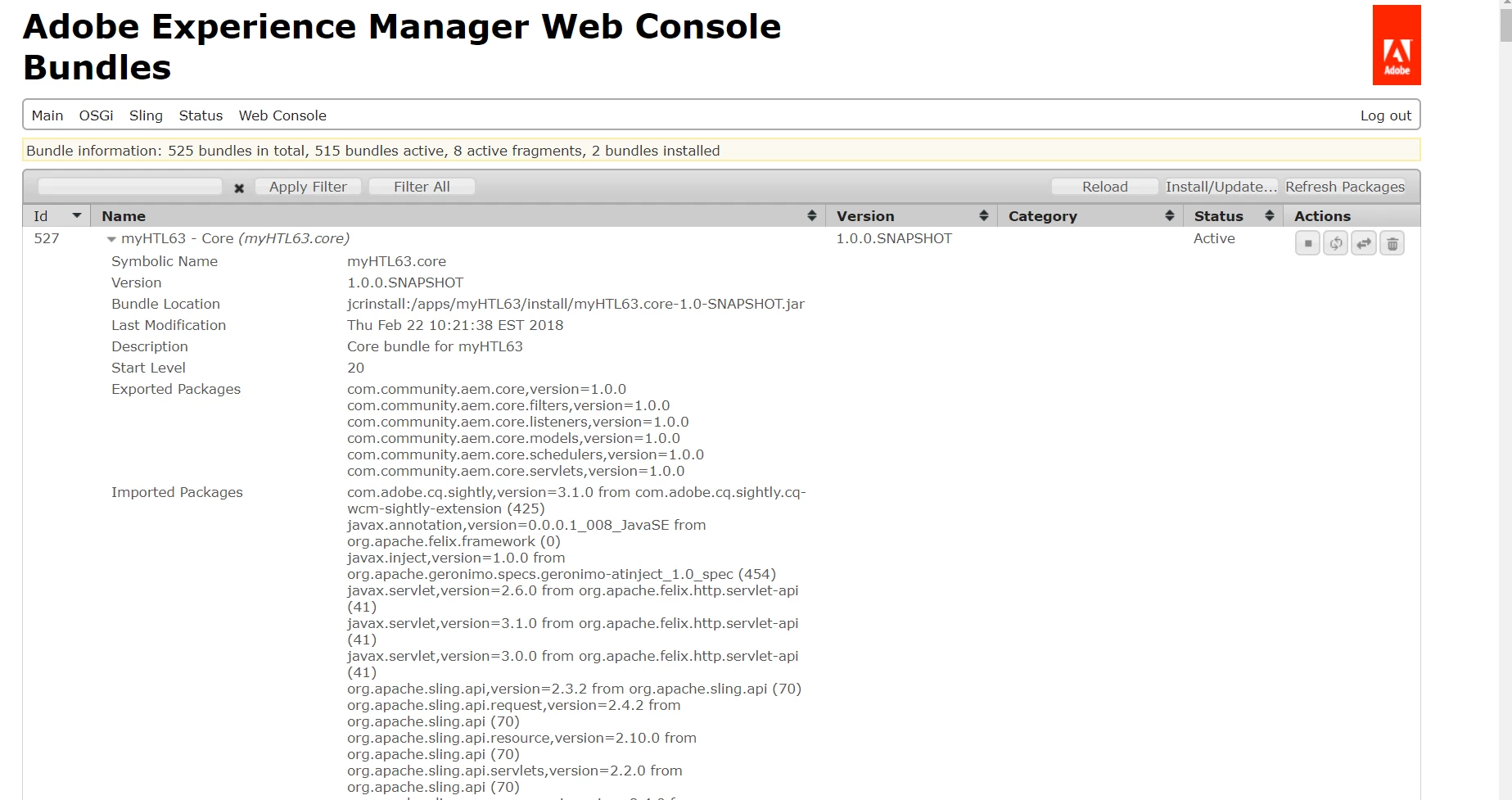Click start level value 20
1512x800 pixels.
(355, 368)
